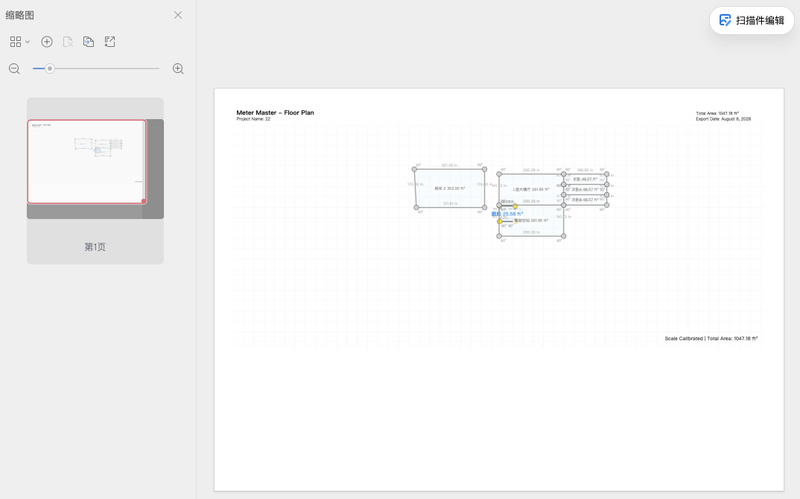Close the 缩略图 thumbnail panel
Viewport: 800px width, 499px height.
coord(178,15)
